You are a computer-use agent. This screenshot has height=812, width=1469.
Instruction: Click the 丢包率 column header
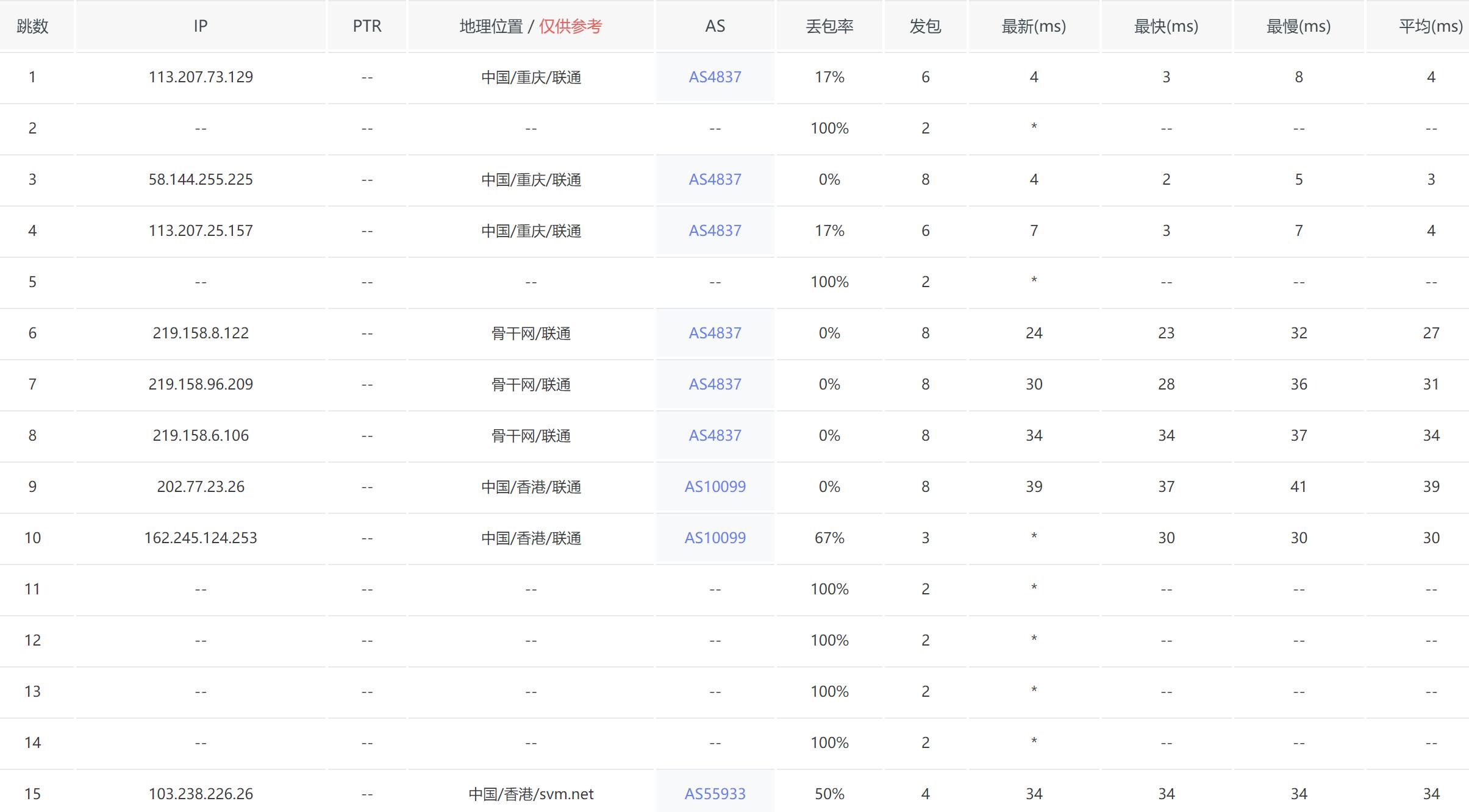click(x=829, y=26)
